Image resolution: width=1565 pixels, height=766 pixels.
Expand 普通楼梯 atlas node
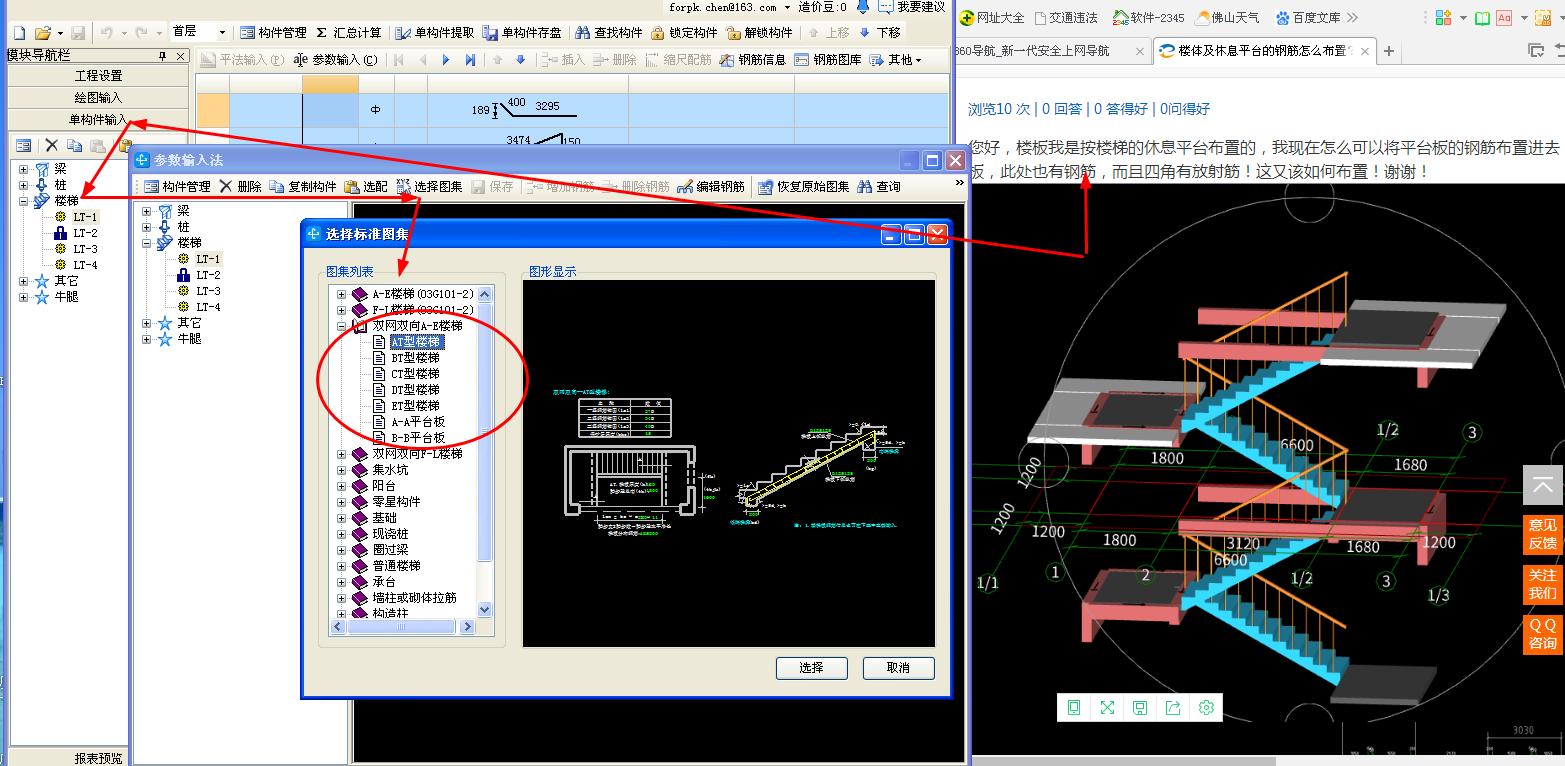point(341,566)
